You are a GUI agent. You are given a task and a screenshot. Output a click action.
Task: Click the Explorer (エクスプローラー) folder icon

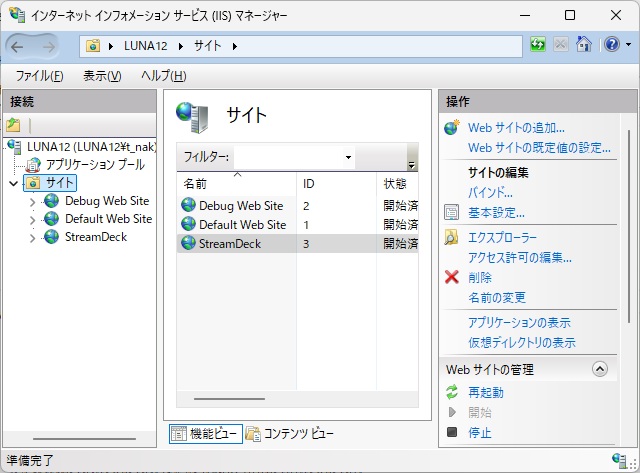point(451,237)
